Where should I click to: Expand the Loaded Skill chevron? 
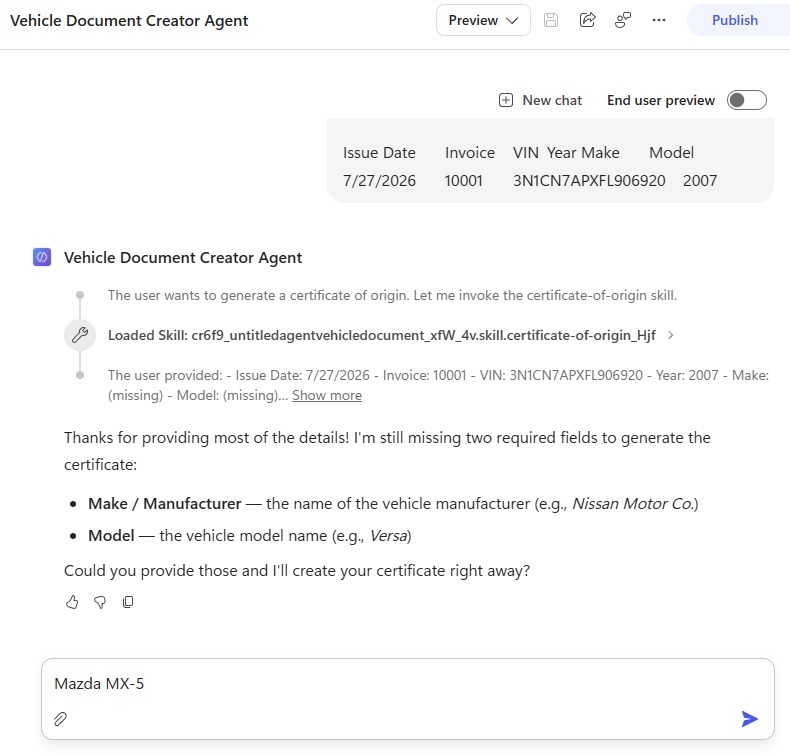coord(671,335)
